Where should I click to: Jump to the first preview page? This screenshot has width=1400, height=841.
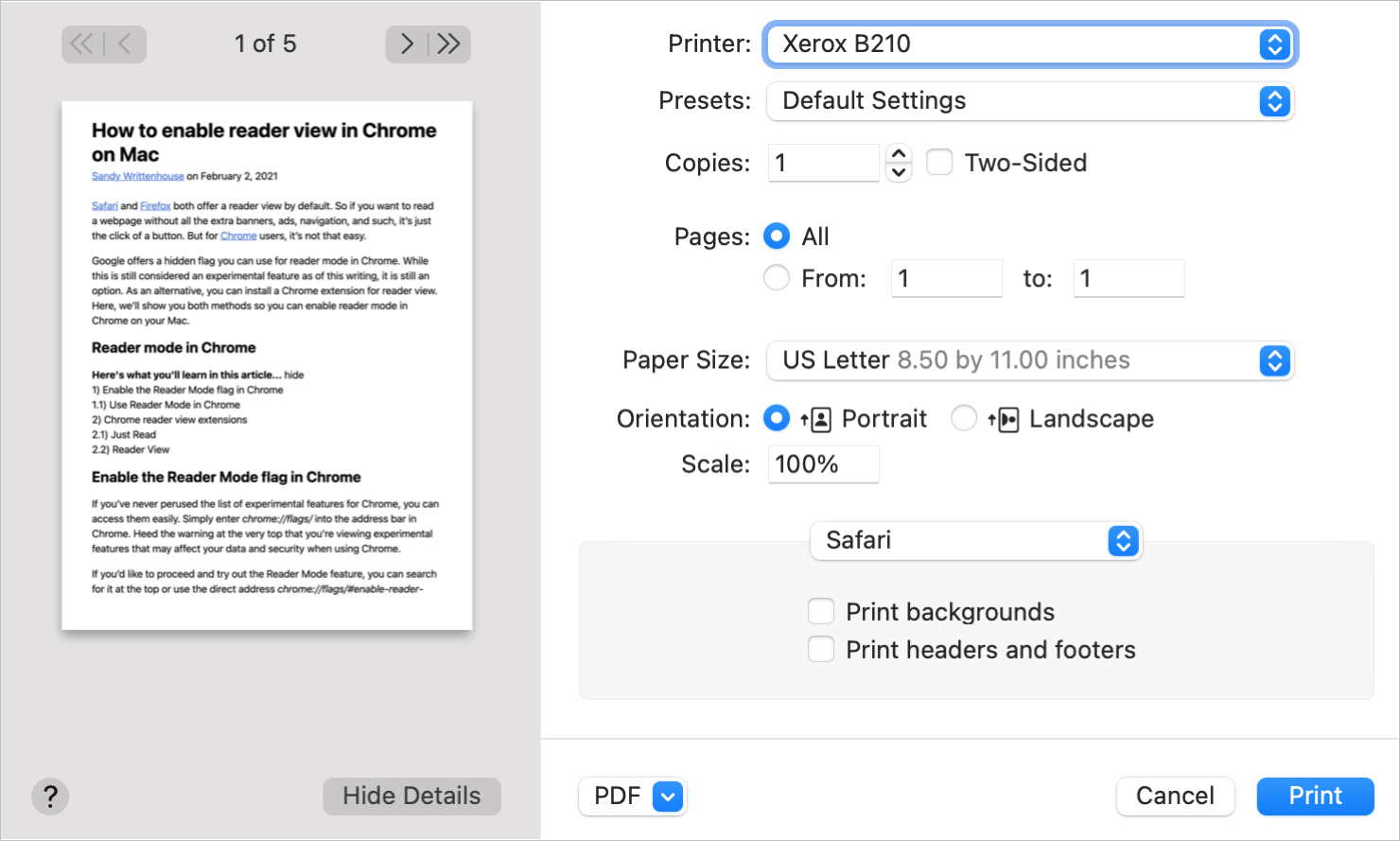click(x=81, y=44)
